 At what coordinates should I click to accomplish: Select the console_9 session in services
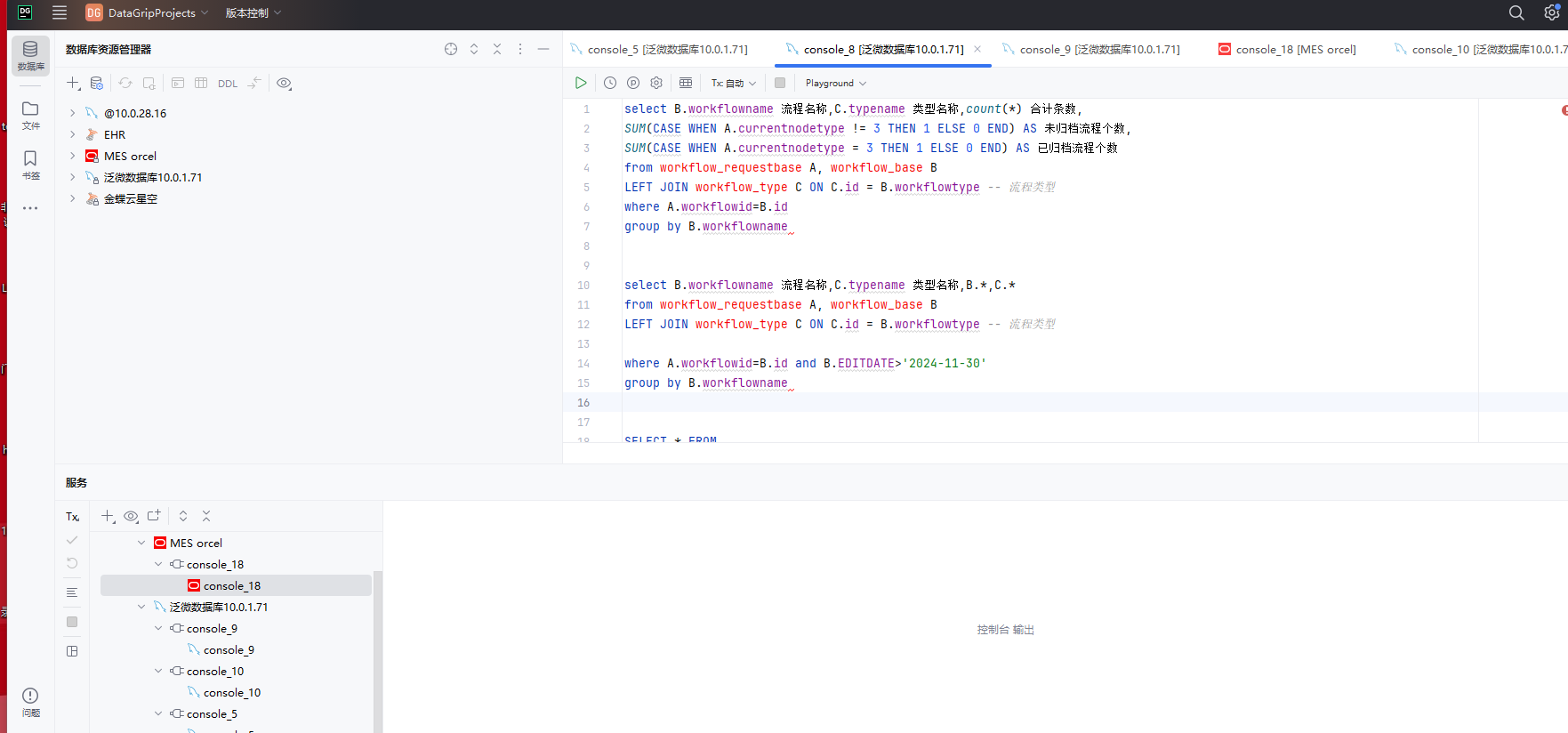click(228, 649)
